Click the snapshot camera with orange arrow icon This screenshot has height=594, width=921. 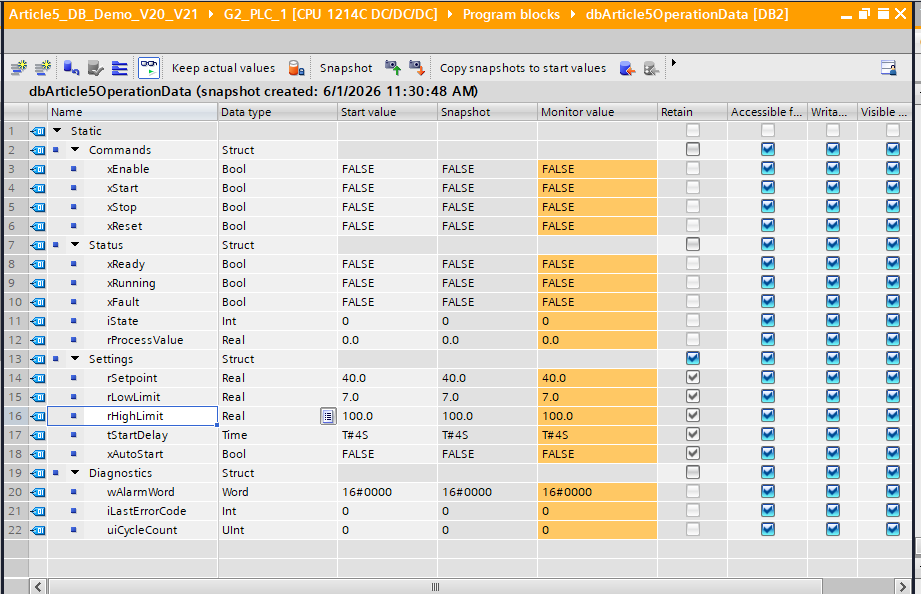416,68
